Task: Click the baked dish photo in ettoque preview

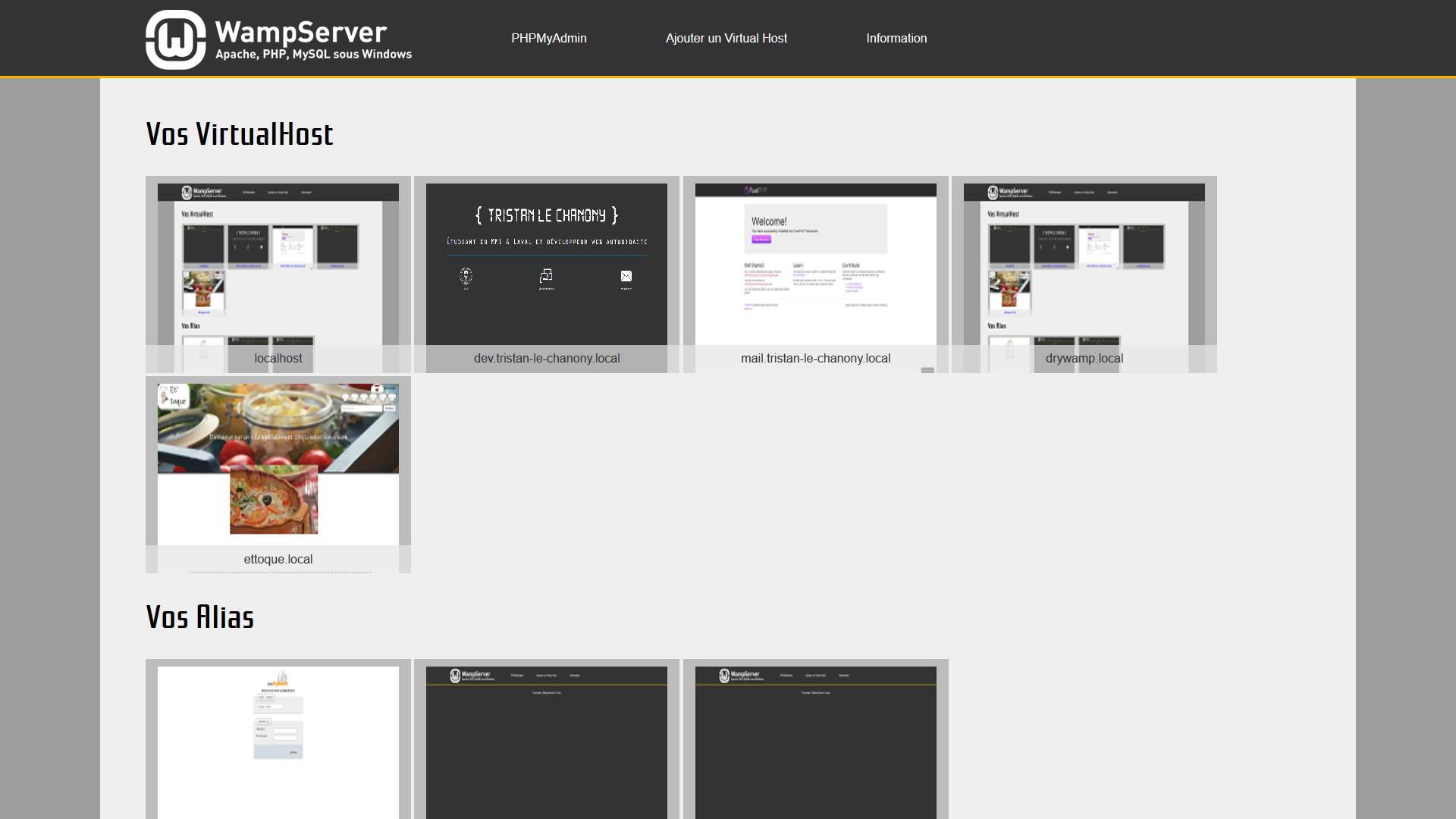Action: (x=274, y=500)
